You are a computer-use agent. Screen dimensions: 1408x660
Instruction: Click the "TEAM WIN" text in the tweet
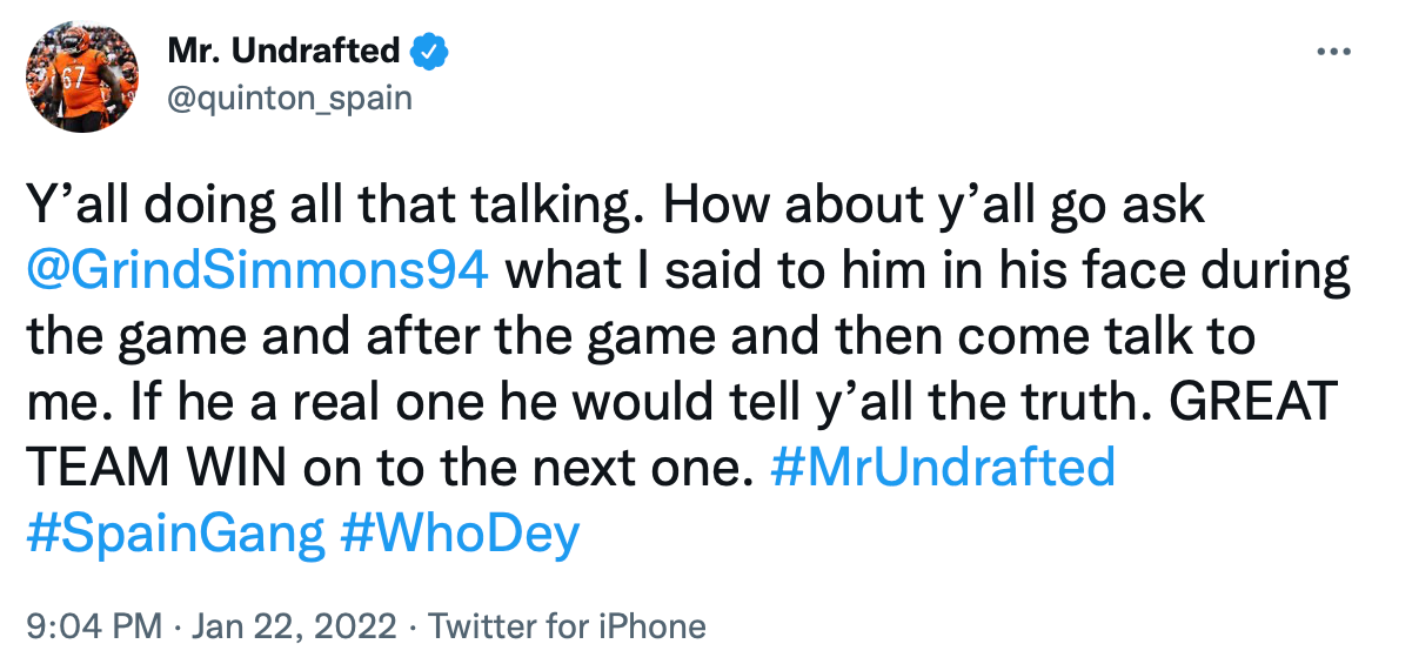158,467
